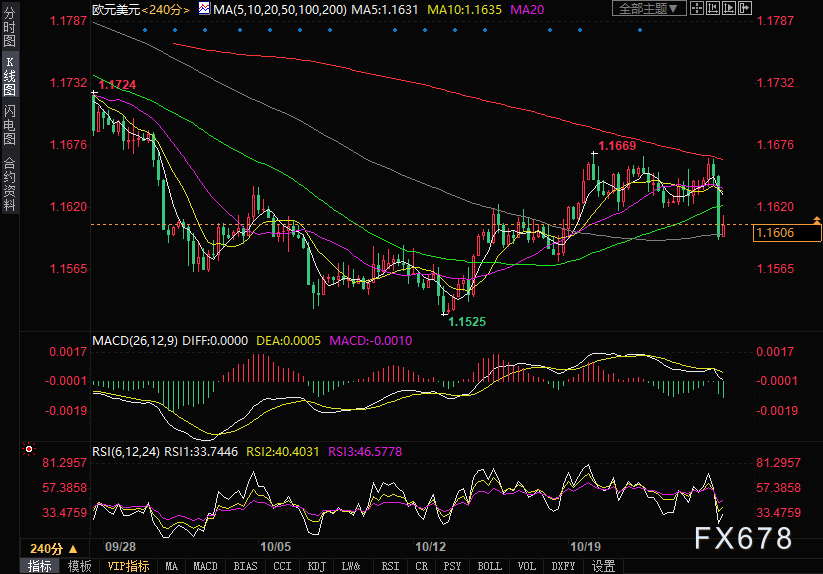The width and height of the screenshot is (823, 574).
Task: Click the chart play-forward icon at top right
Action: click(729, 8)
